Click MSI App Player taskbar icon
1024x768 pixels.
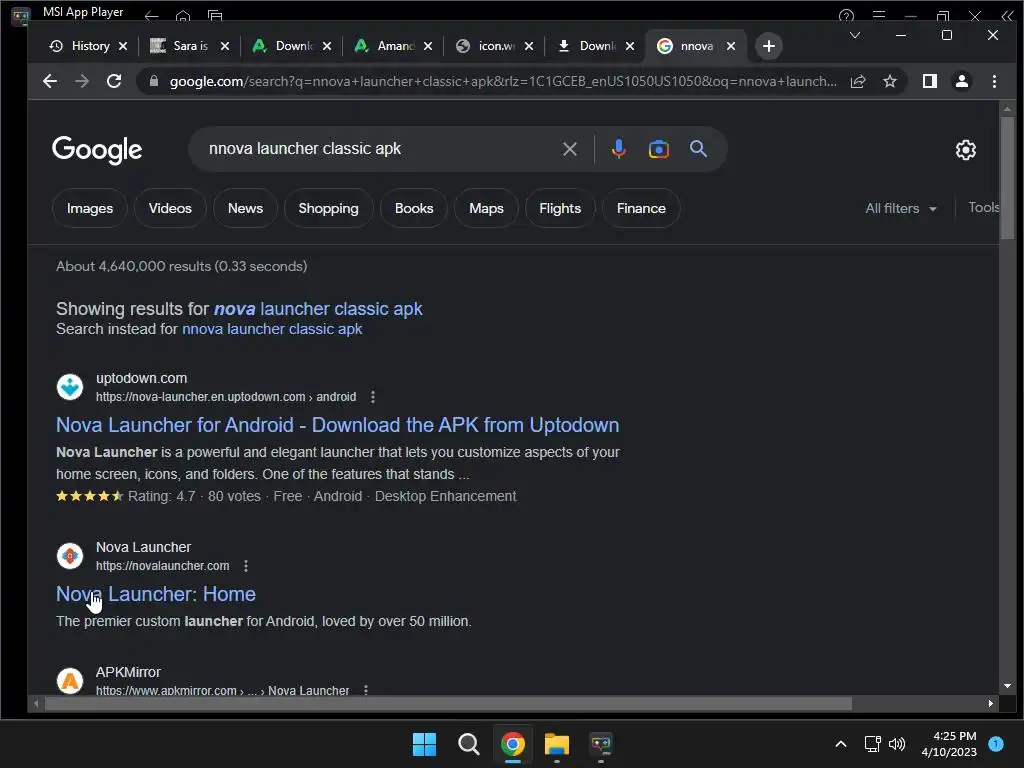pos(601,744)
